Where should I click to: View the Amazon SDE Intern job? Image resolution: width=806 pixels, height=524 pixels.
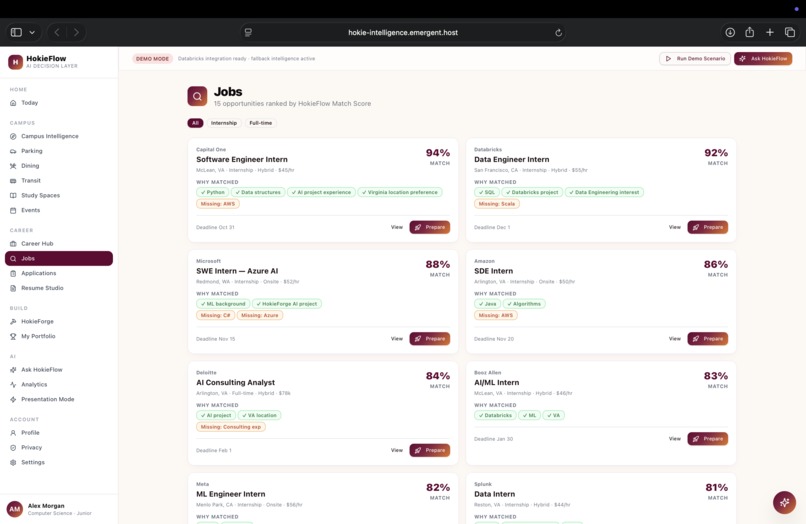[674, 339]
